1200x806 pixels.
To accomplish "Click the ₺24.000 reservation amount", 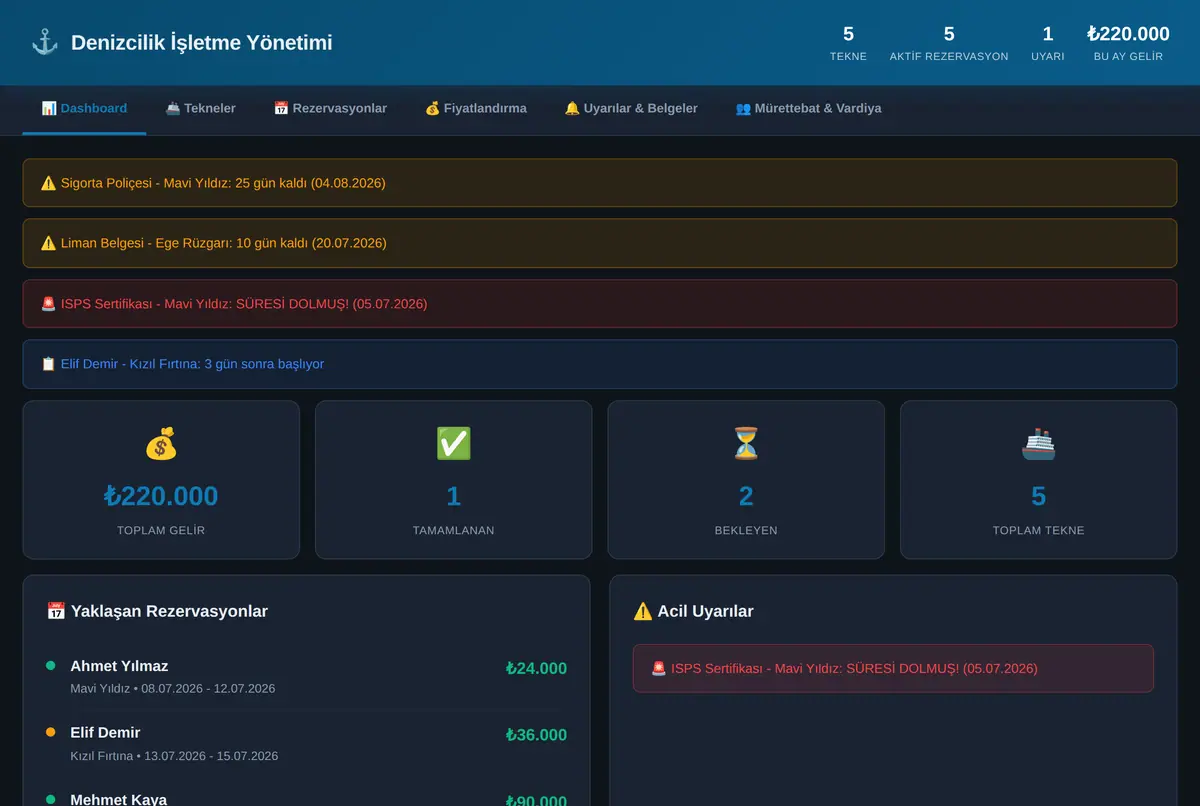I will [x=536, y=668].
